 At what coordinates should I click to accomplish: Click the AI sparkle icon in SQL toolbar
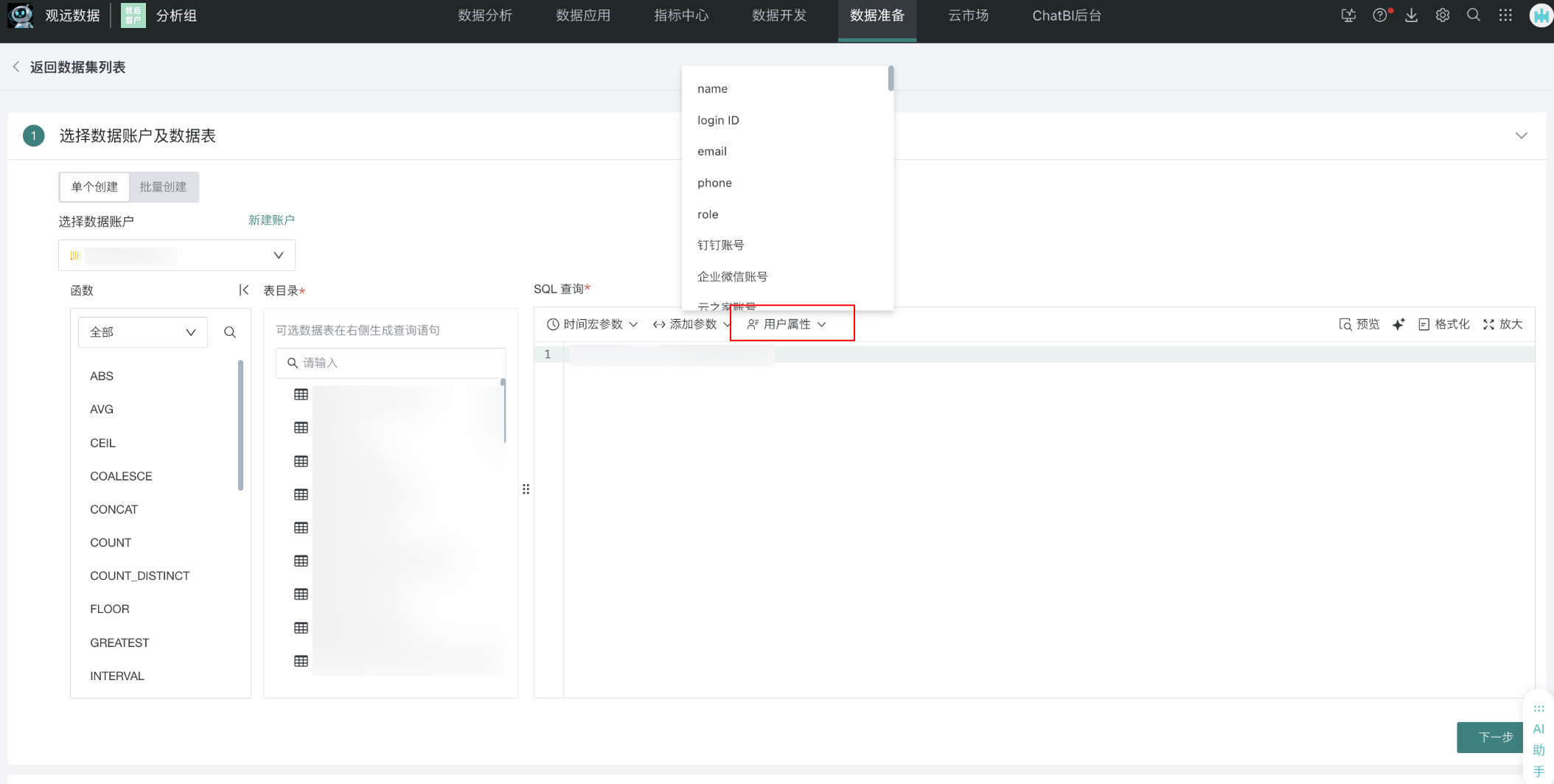tap(1398, 324)
